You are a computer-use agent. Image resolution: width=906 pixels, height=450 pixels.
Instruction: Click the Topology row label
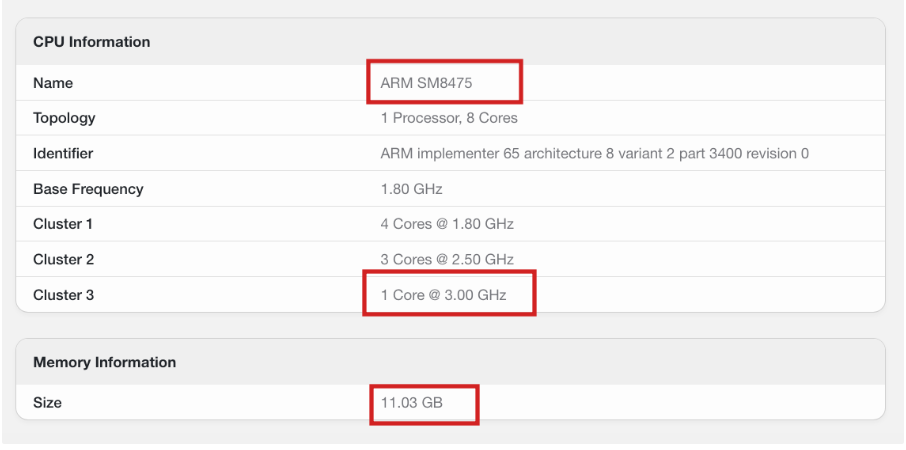pos(64,118)
